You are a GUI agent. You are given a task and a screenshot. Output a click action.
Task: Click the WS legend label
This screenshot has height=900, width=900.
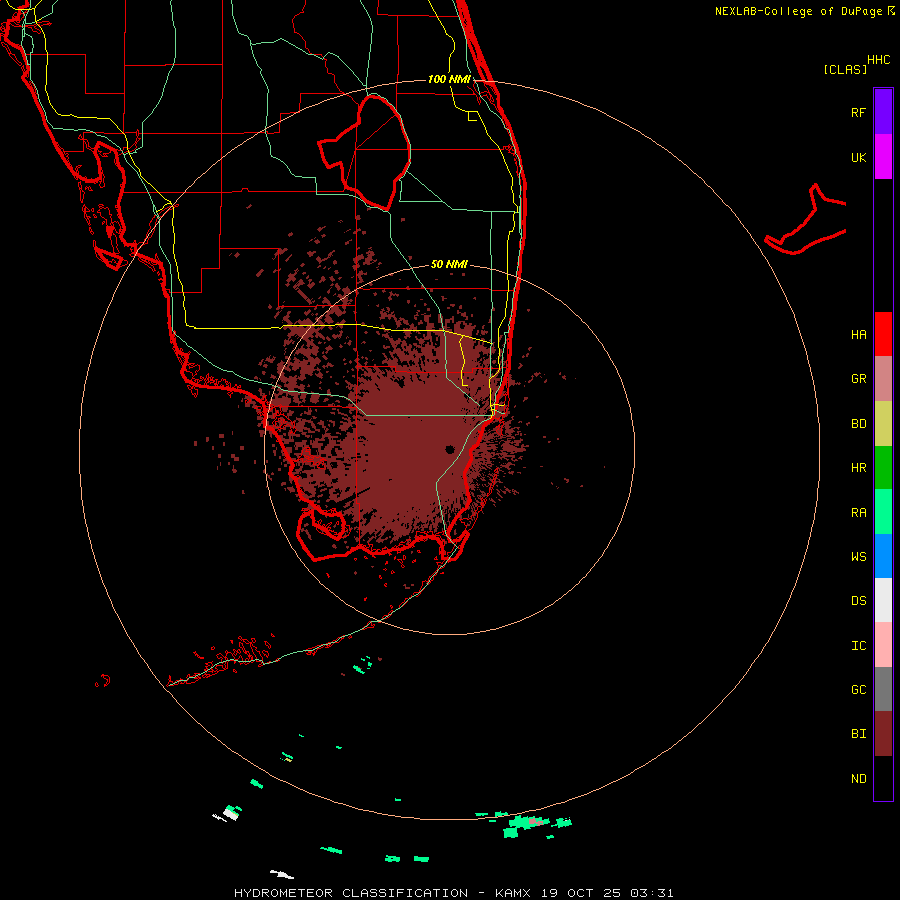click(858, 557)
